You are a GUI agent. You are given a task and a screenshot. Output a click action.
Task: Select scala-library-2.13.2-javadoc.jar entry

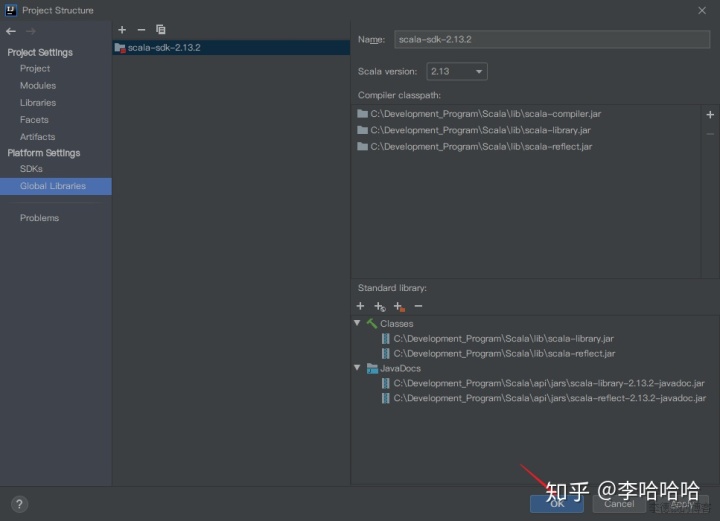pos(543,383)
